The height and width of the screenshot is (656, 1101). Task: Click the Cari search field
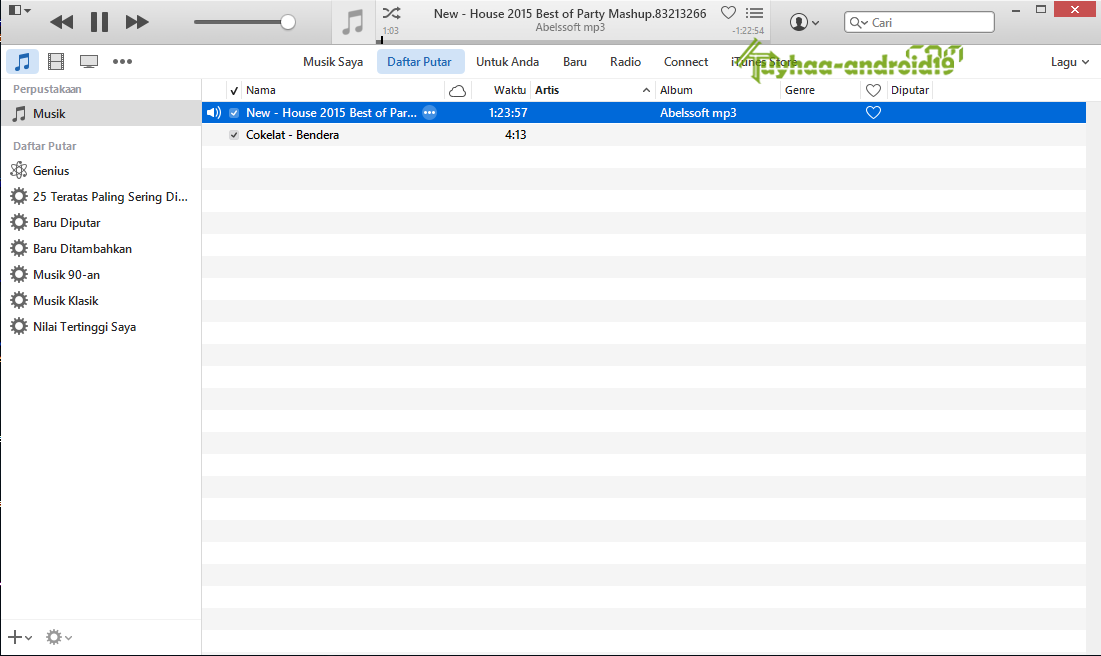920,22
